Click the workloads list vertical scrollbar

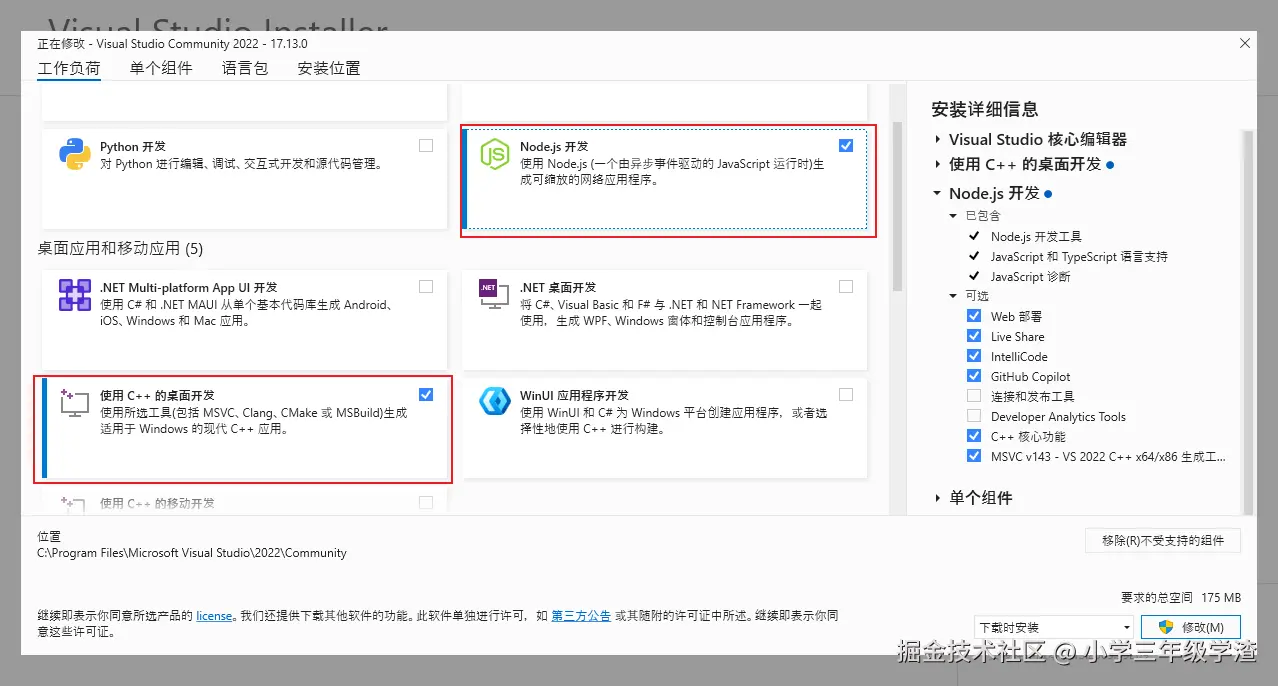click(x=897, y=205)
